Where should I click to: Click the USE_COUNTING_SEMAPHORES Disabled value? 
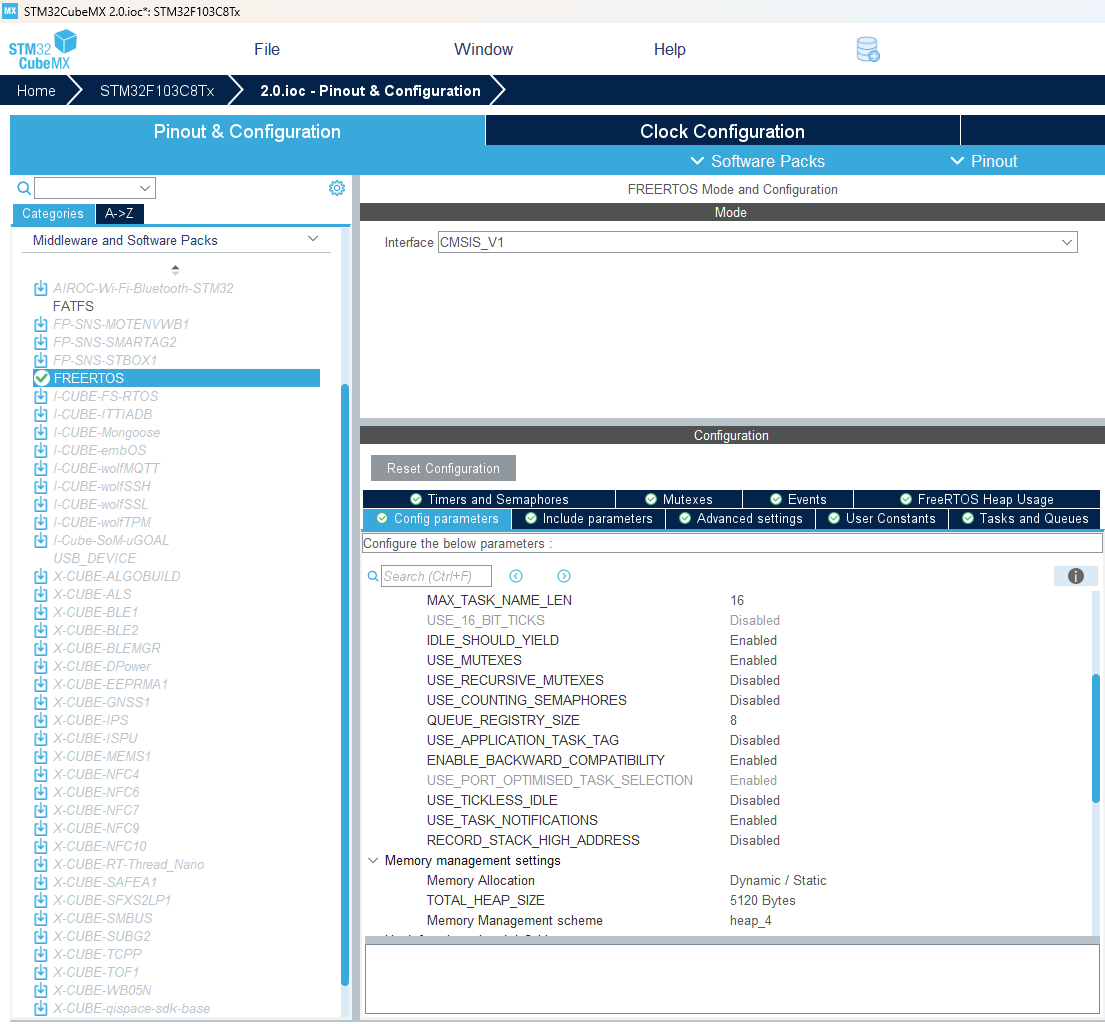pos(755,701)
